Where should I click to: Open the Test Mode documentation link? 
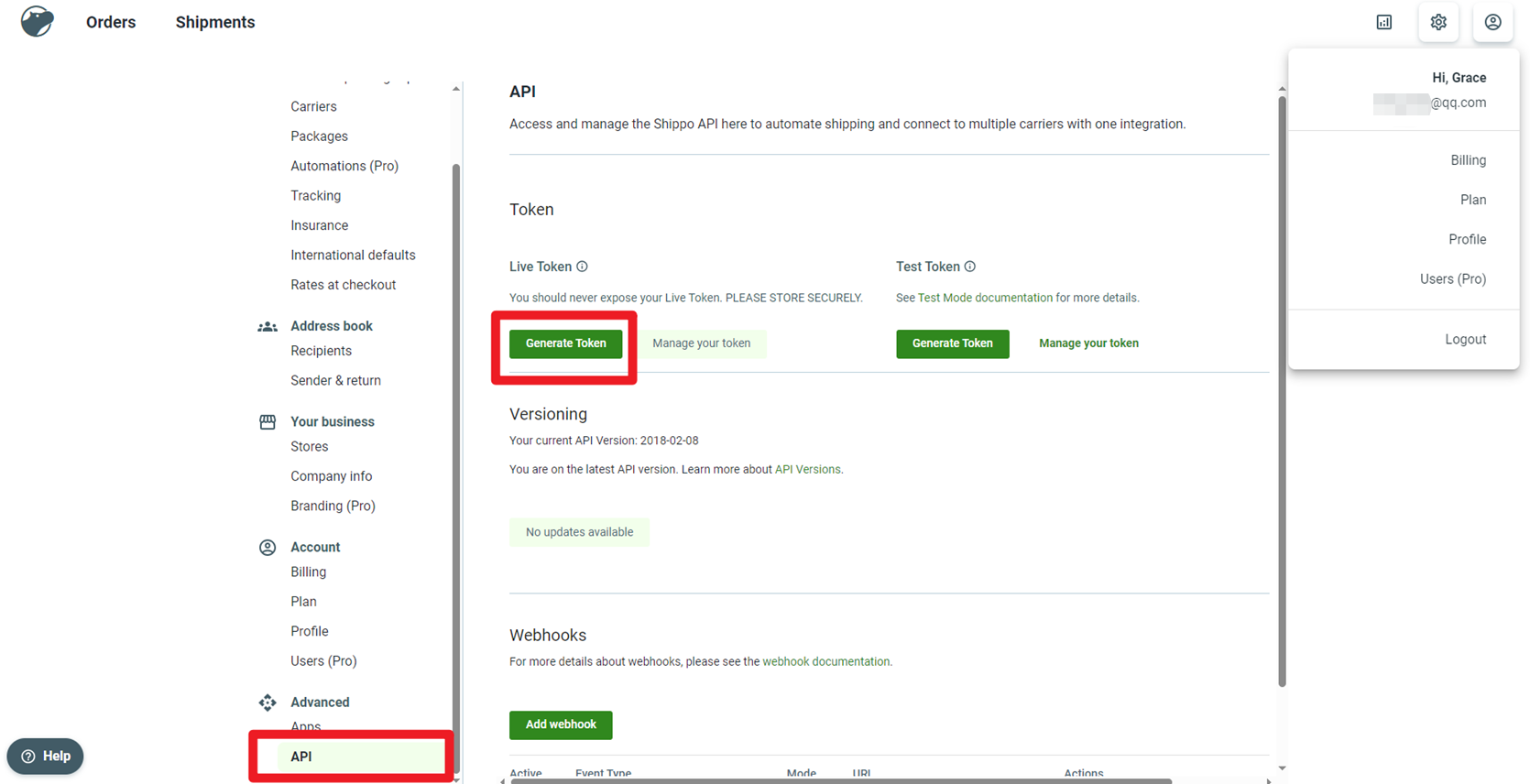(x=985, y=298)
